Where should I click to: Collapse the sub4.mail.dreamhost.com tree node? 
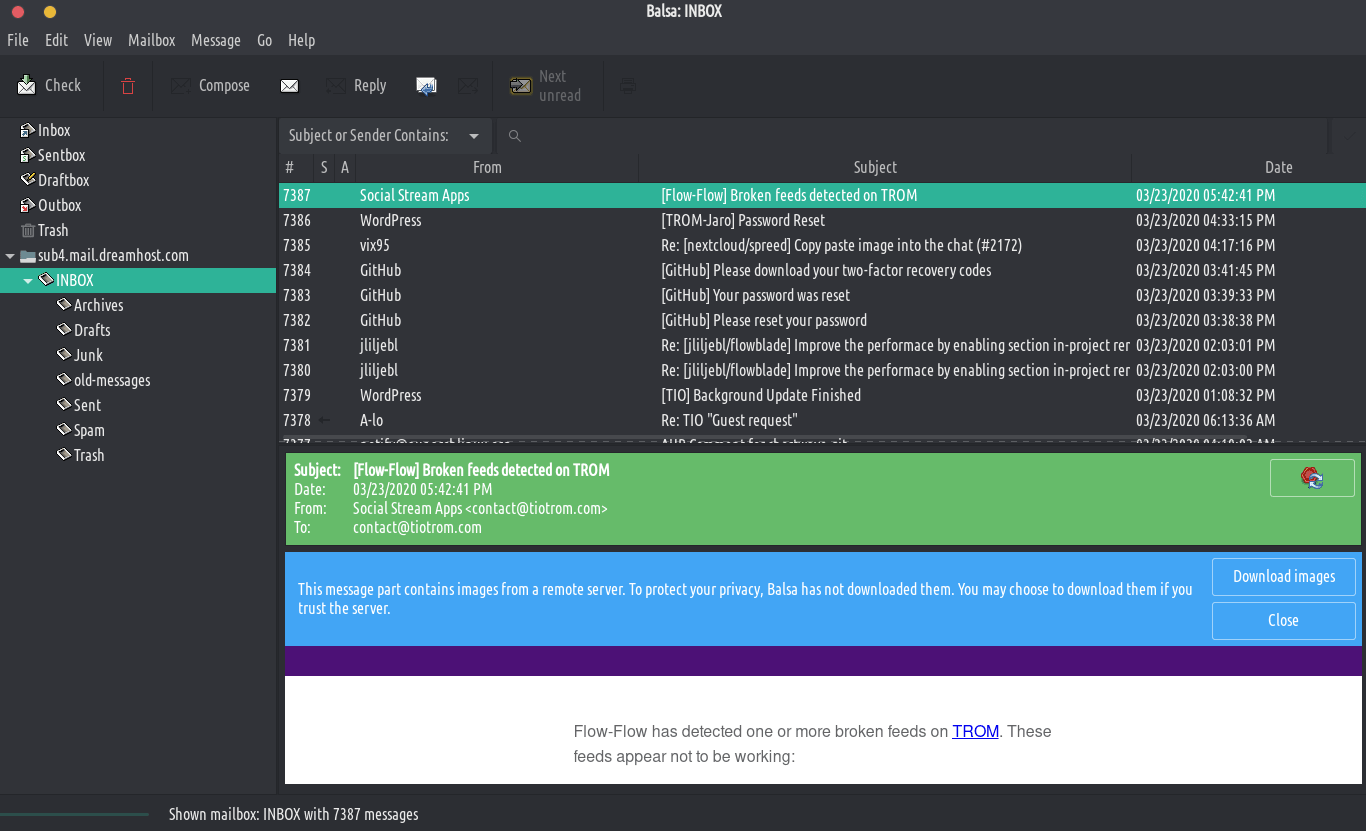pyautogui.click(x=10, y=256)
